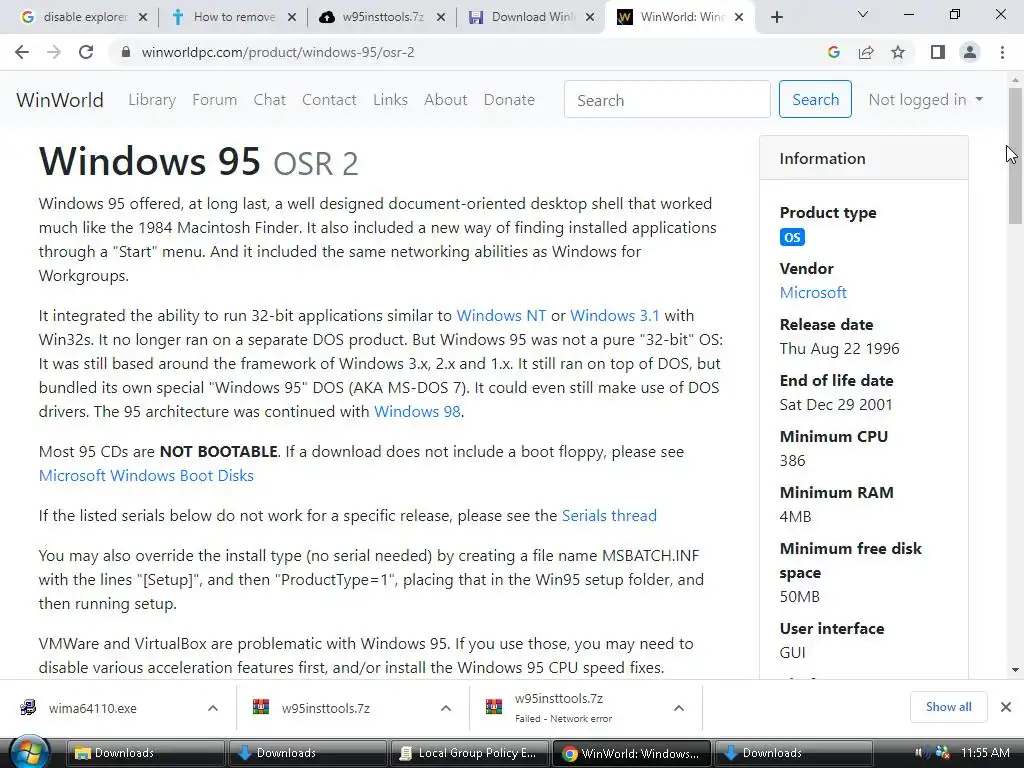This screenshot has height=768, width=1024.
Task: Click the share page icon
Action: click(866, 52)
